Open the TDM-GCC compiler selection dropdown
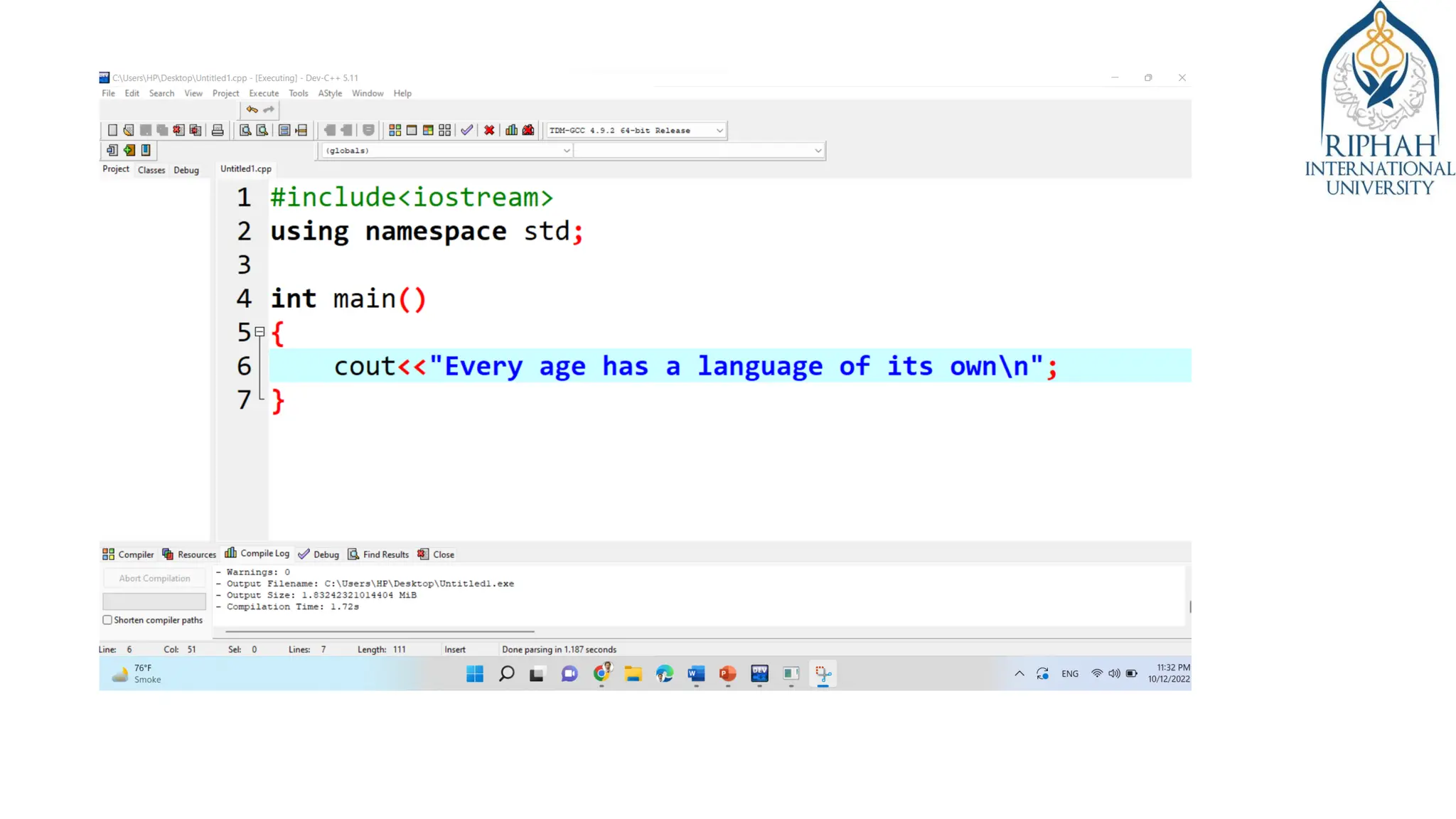Viewport: 1456px width, 819px height. 719,131
